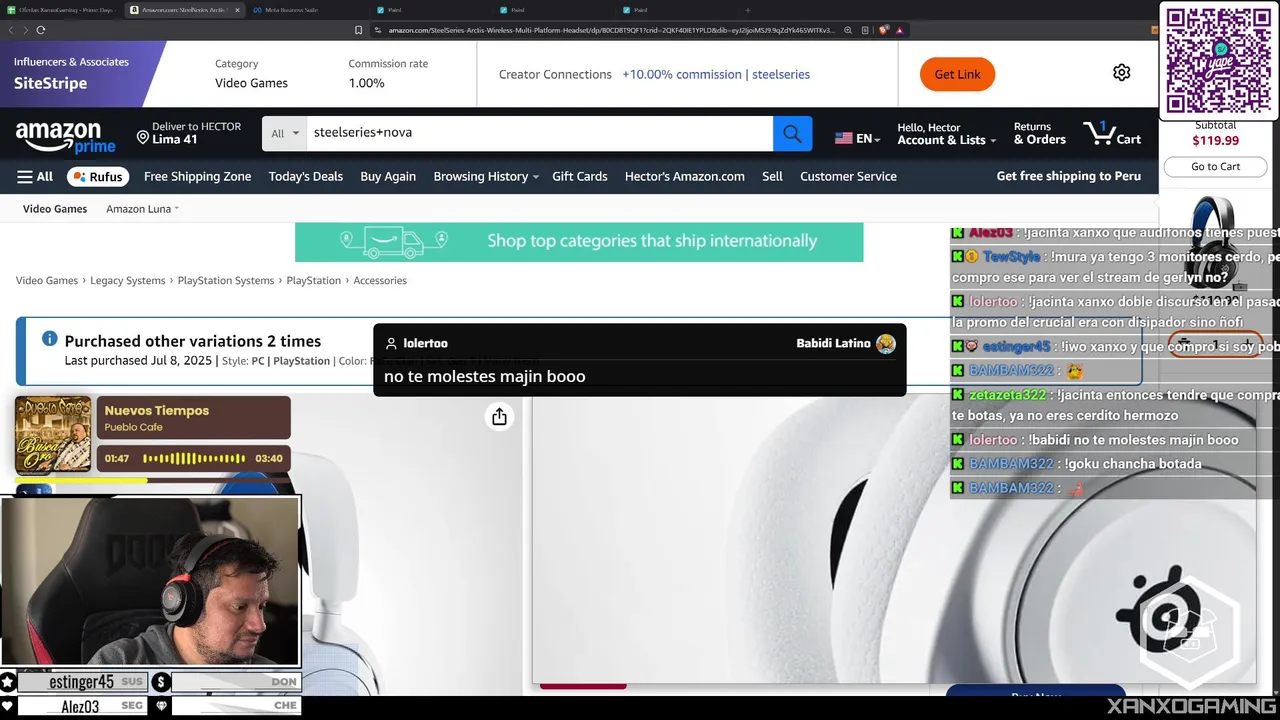Open the SiteStripe settings gear

point(1121,73)
